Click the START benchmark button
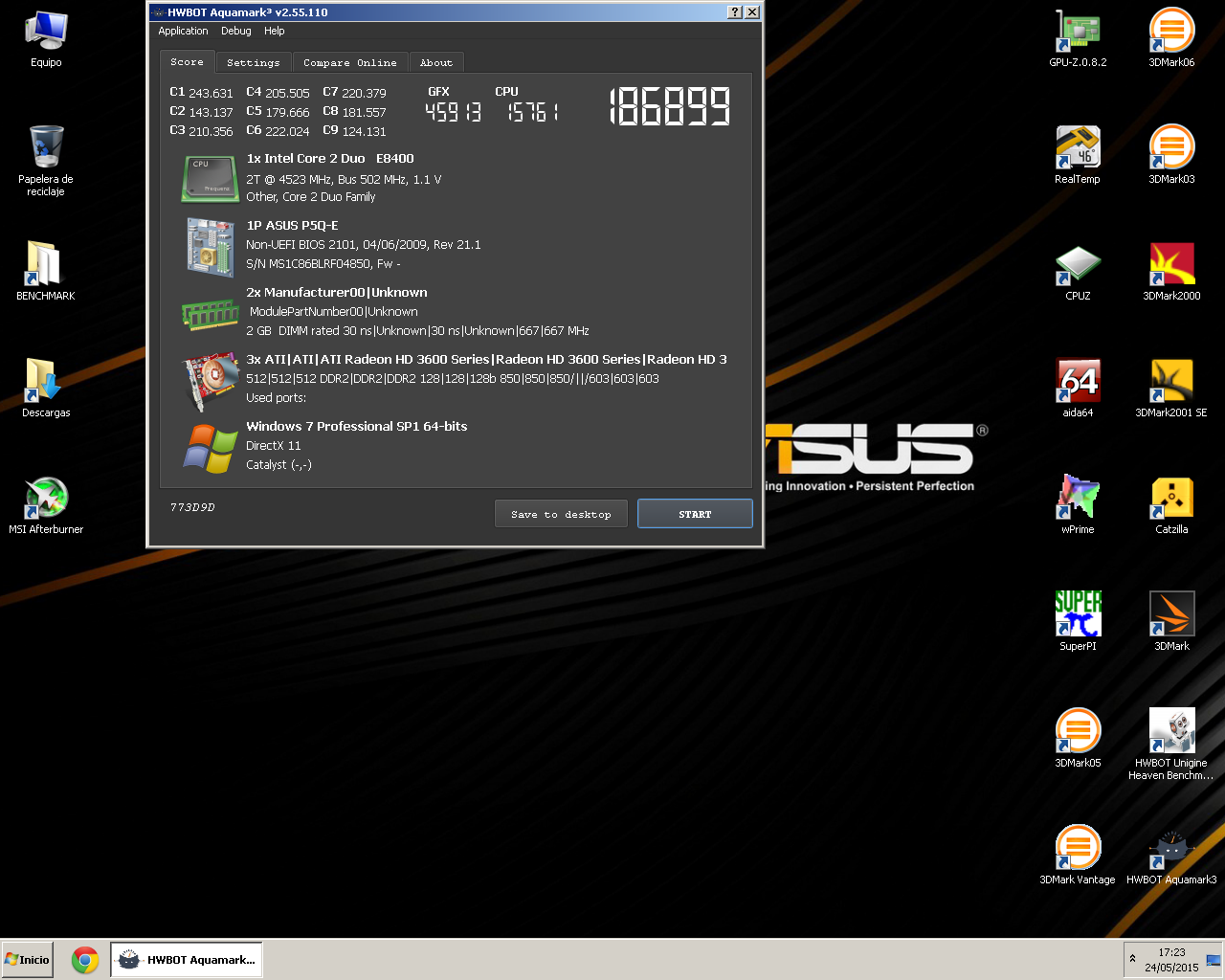This screenshot has width=1225, height=980. click(x=695, y=514)
